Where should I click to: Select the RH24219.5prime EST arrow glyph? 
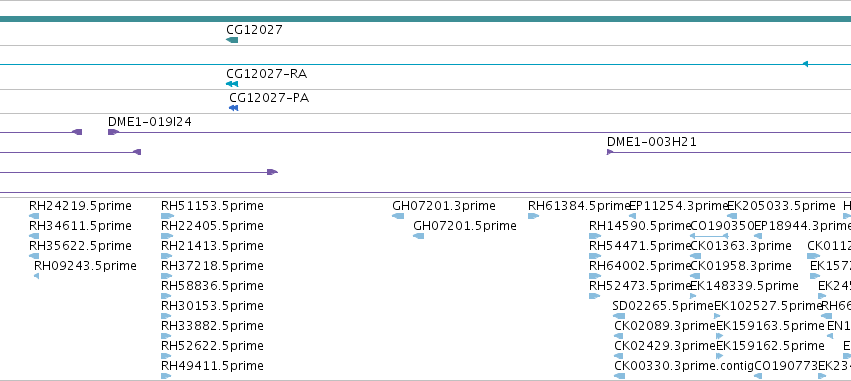(x=34, y=216)
